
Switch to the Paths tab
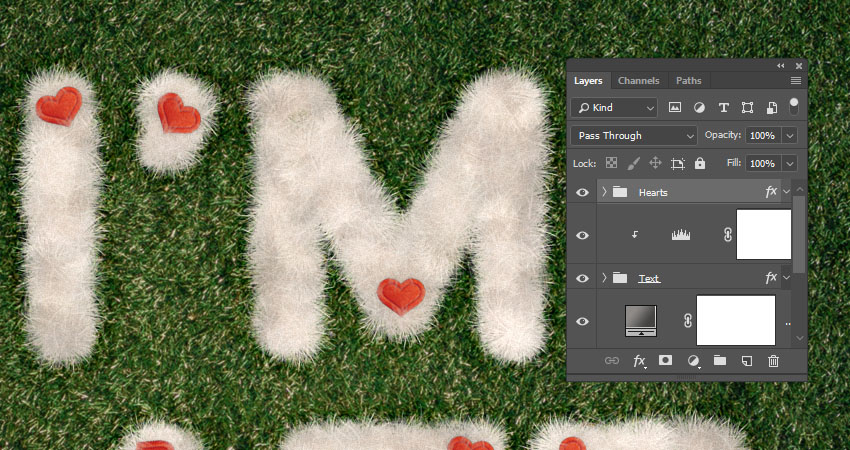click(x=688, y=81)
